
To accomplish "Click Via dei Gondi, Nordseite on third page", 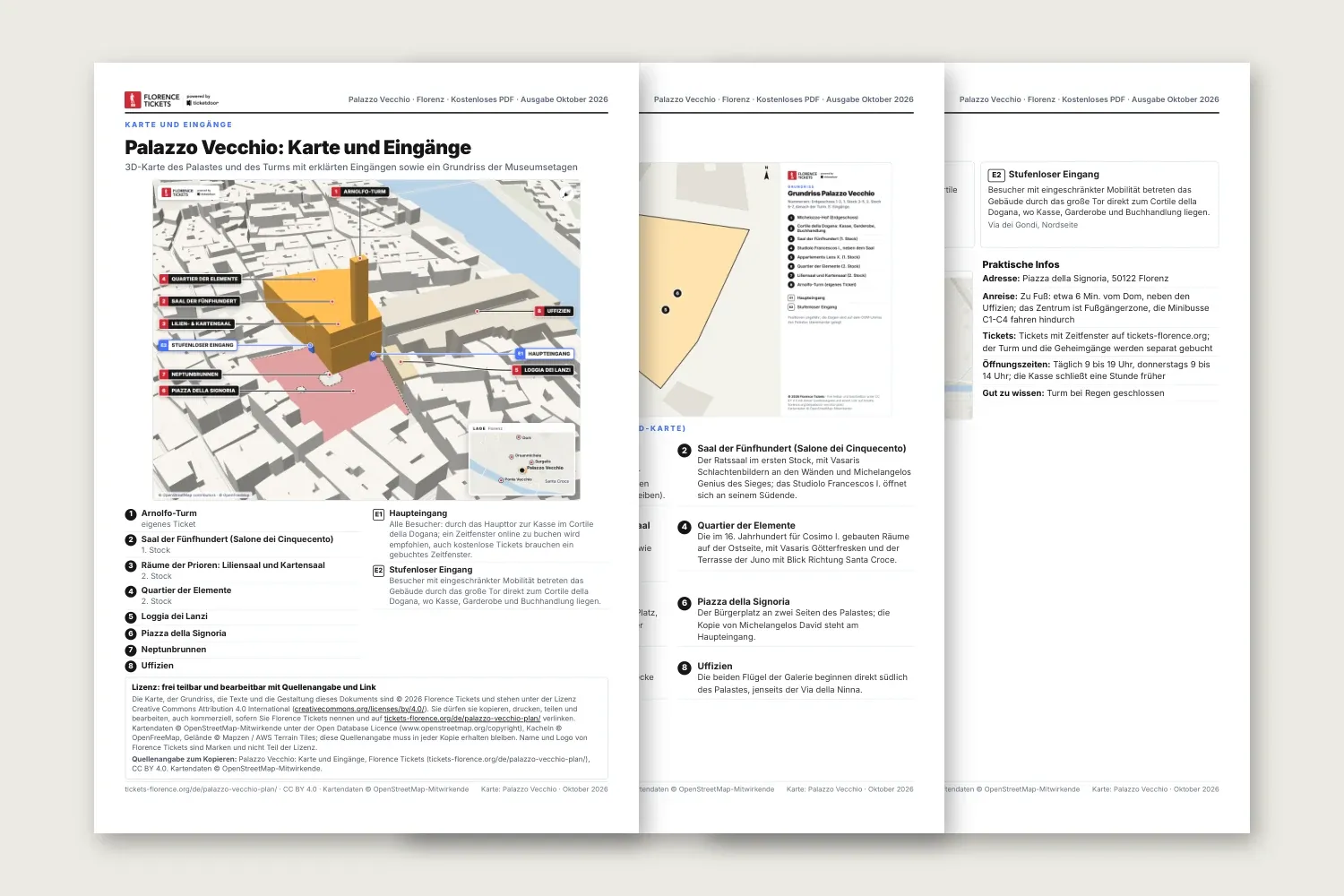I will pos(1033,225).
